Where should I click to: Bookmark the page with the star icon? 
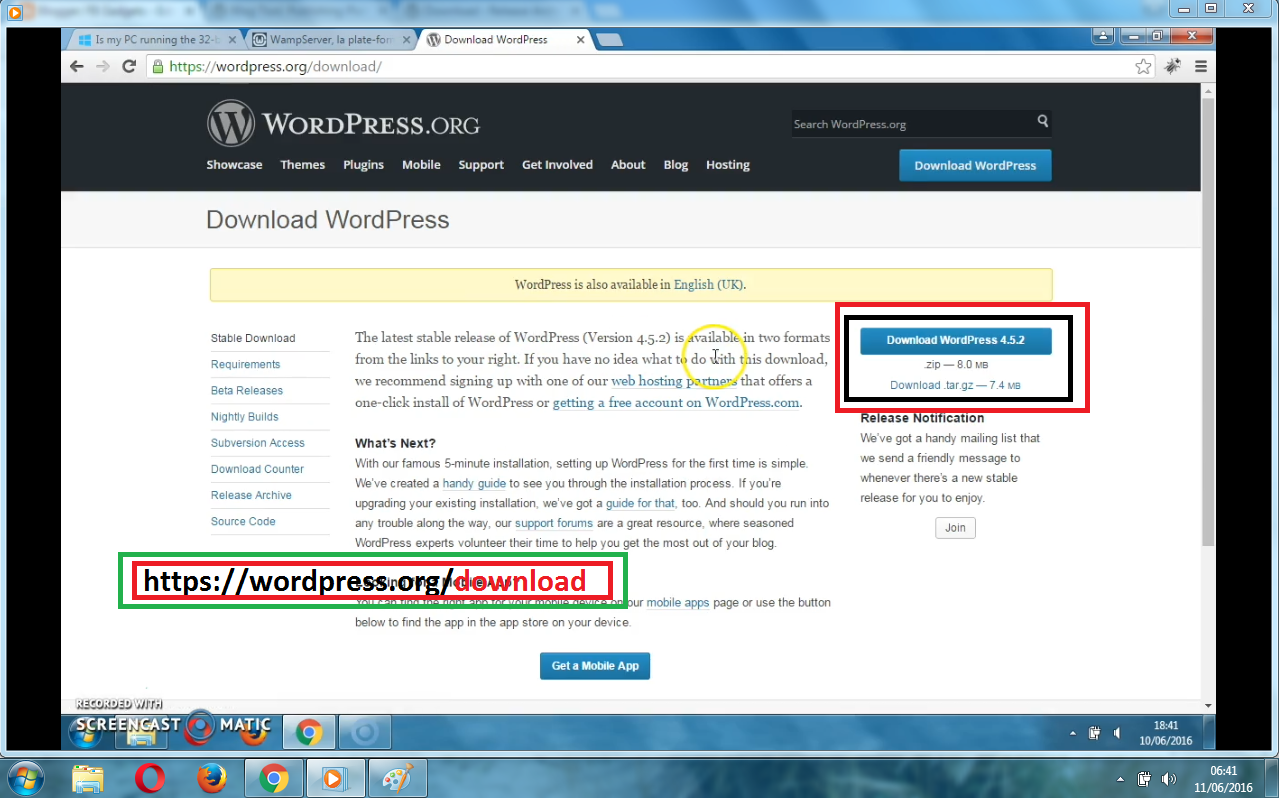(1144, 67)
